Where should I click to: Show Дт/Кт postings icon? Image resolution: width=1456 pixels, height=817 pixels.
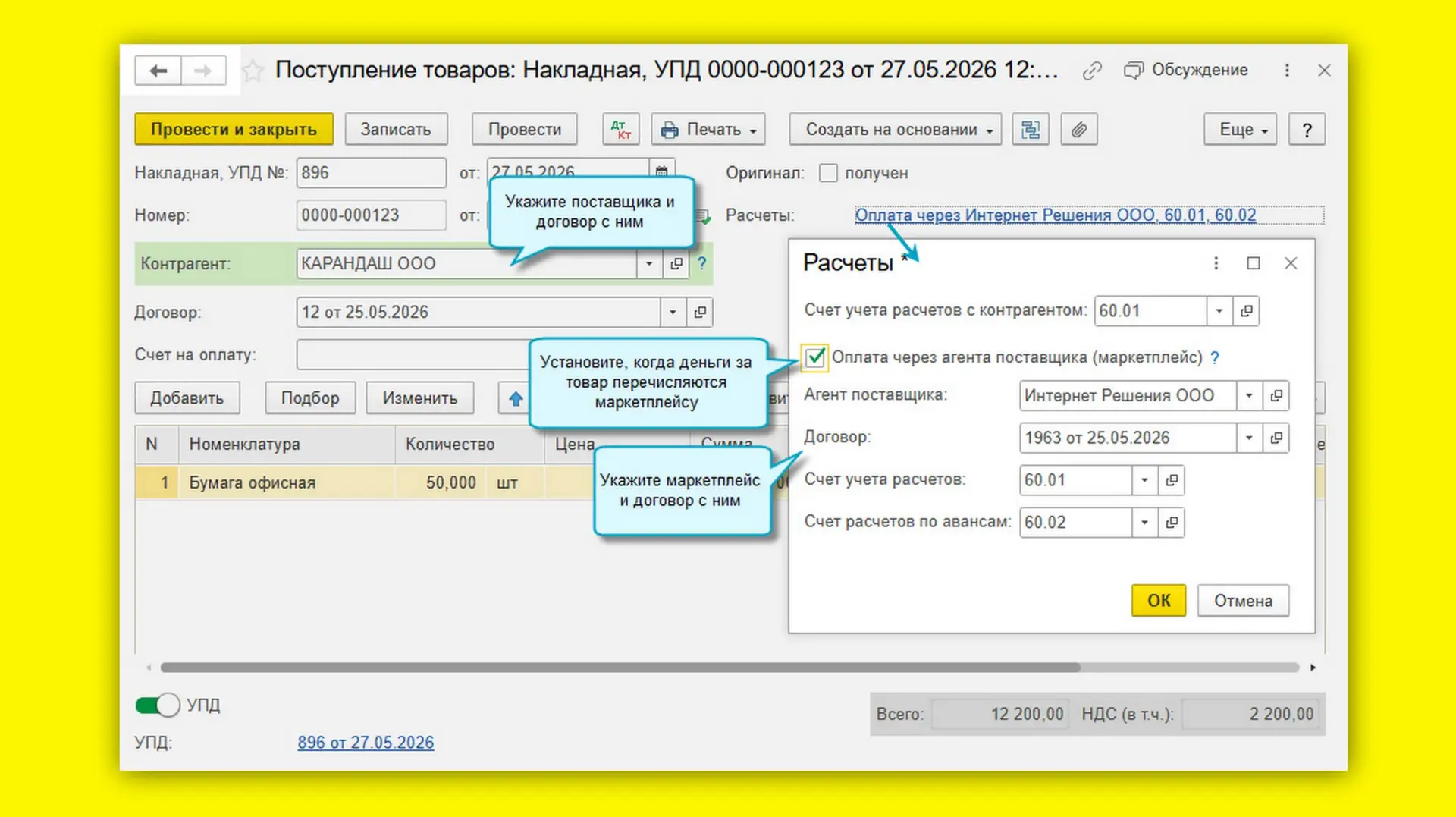pos(621,130)
